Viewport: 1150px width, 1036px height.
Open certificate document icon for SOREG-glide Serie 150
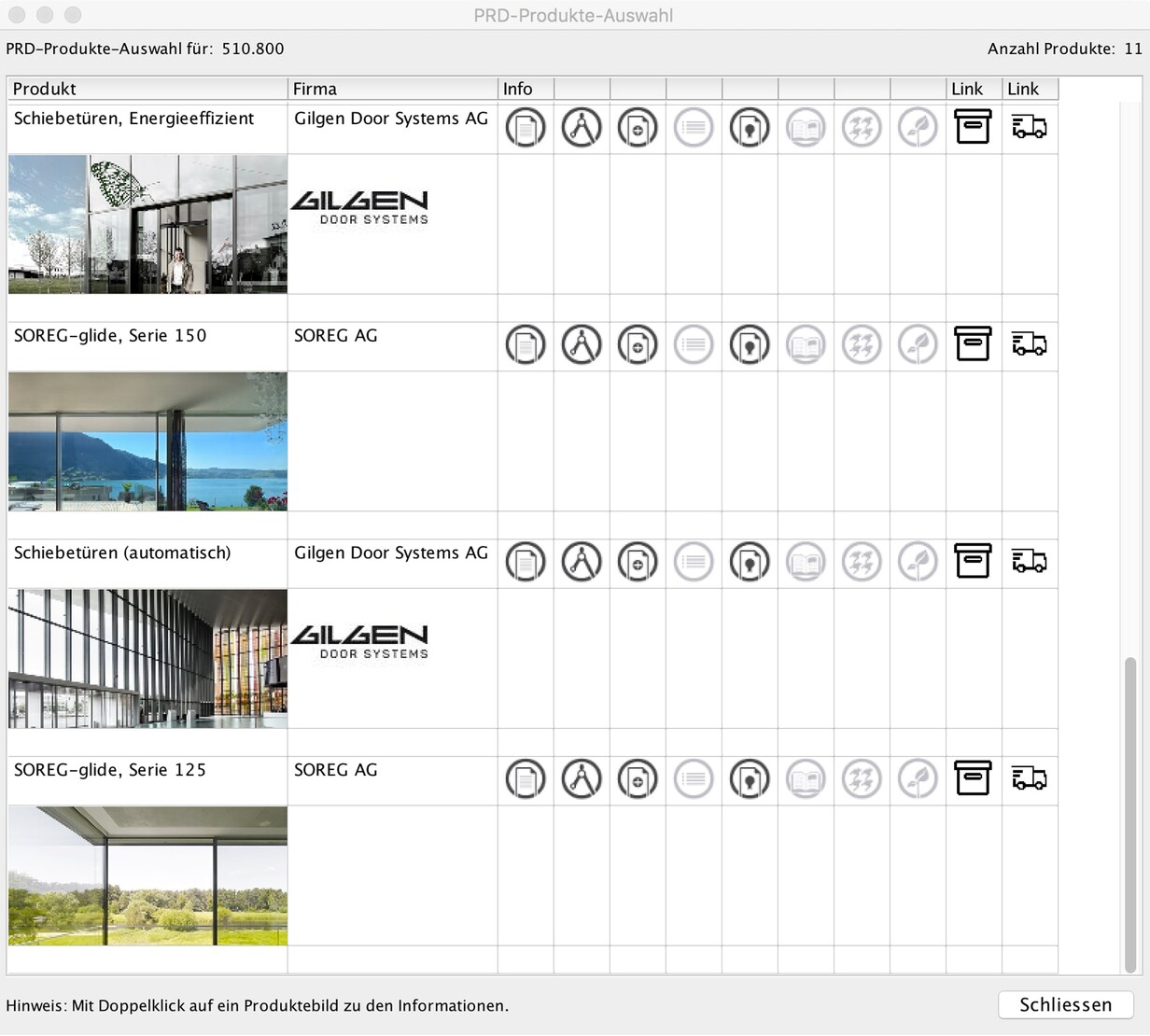coord(750,344)
